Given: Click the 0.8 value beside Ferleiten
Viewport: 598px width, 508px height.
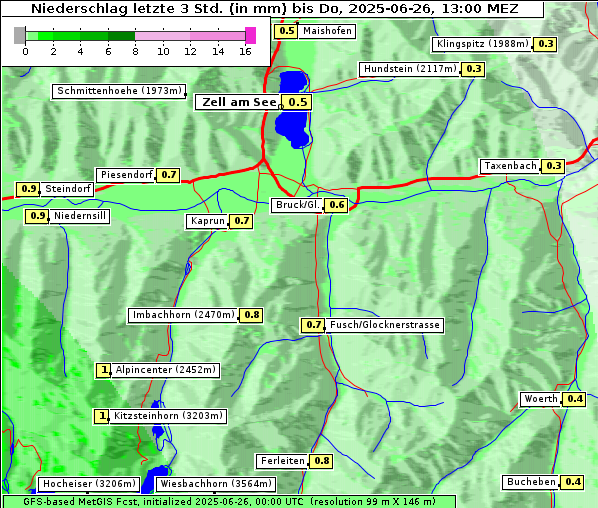Looking at the screenshot, I should 321,461.
